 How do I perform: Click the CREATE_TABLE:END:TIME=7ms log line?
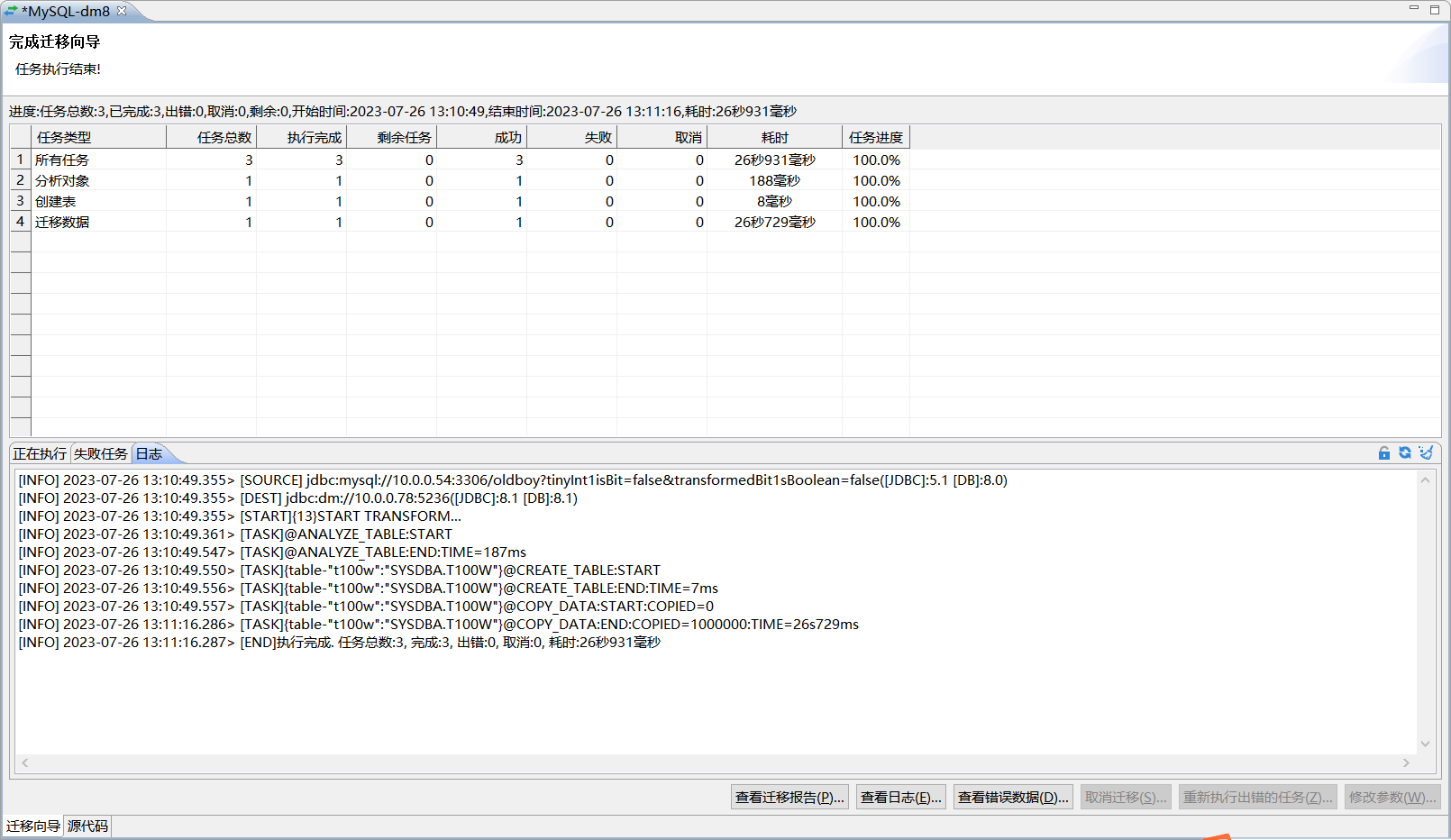click(x=369, y=589)
